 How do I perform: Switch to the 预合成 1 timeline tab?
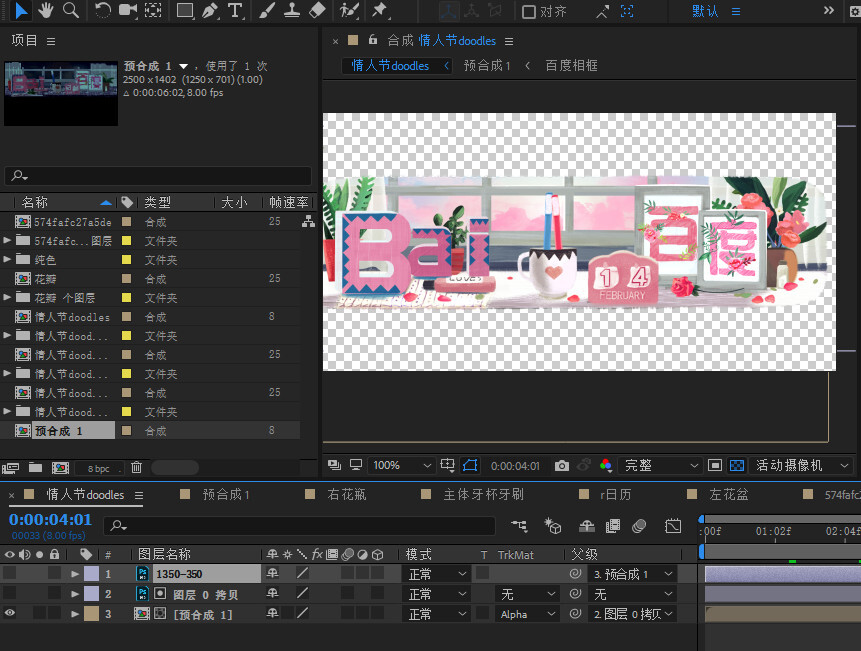[x=226, y=495]
